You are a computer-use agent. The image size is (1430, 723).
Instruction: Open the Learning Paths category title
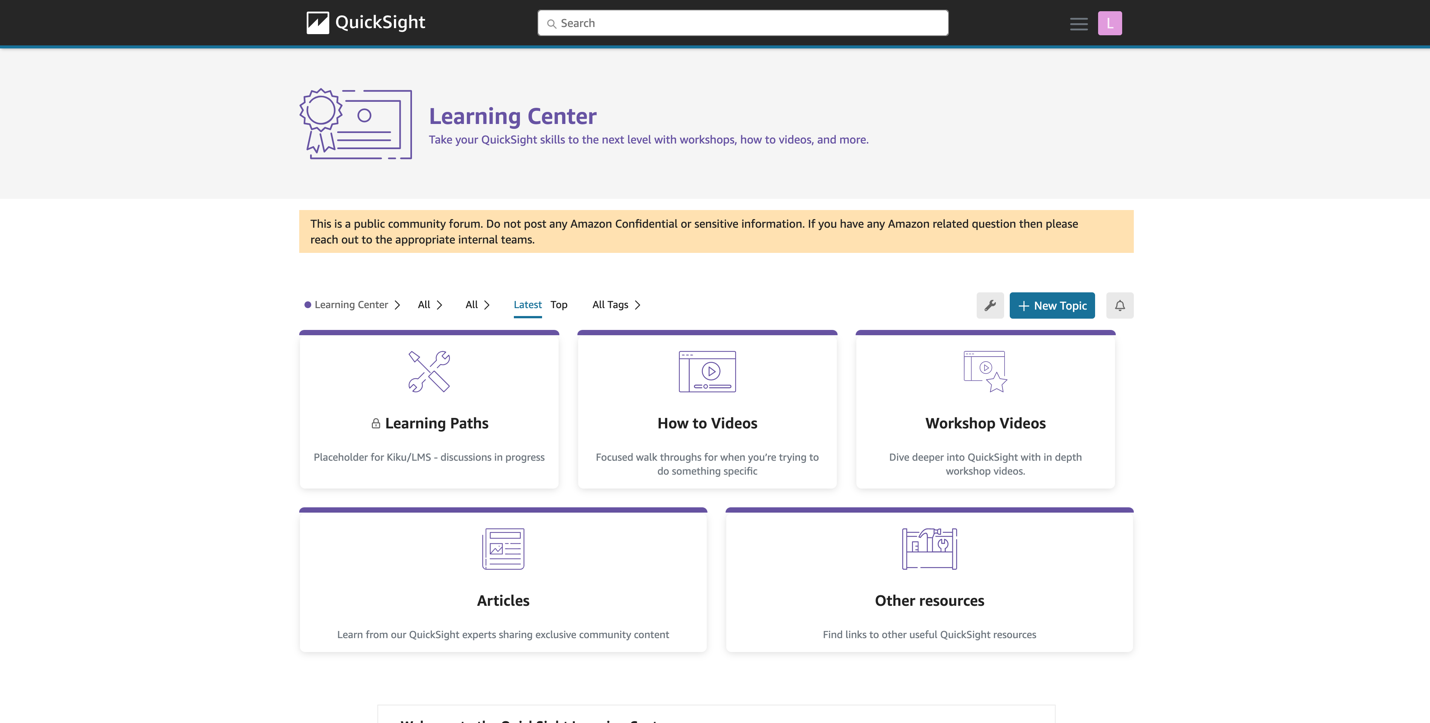click(x=437, y=424)
